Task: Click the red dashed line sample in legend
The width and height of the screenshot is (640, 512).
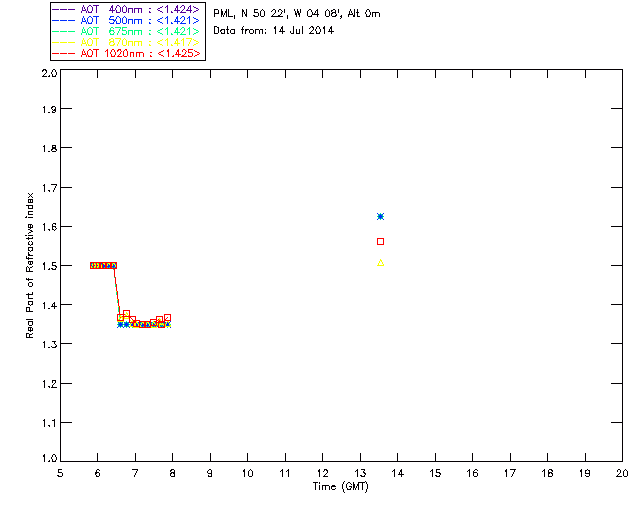Action: coord(64,53)
